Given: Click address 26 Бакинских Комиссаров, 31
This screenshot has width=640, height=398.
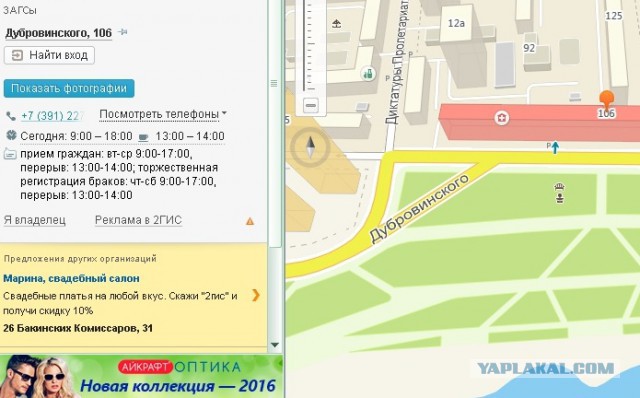Looking at the screenshot, I should (78, 328).
